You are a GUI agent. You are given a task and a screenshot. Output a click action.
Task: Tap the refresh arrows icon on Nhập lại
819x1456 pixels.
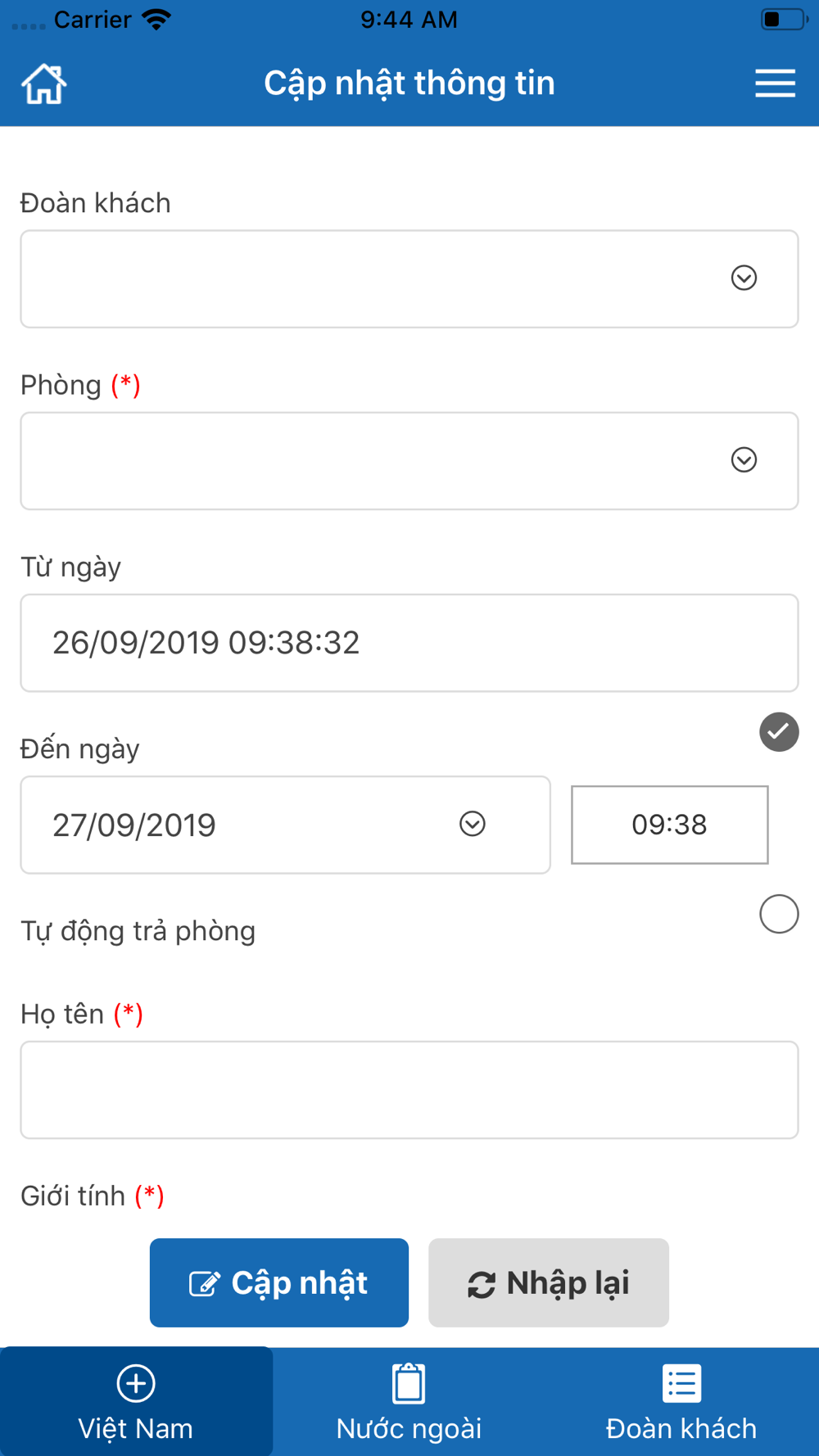point(482,1284)
